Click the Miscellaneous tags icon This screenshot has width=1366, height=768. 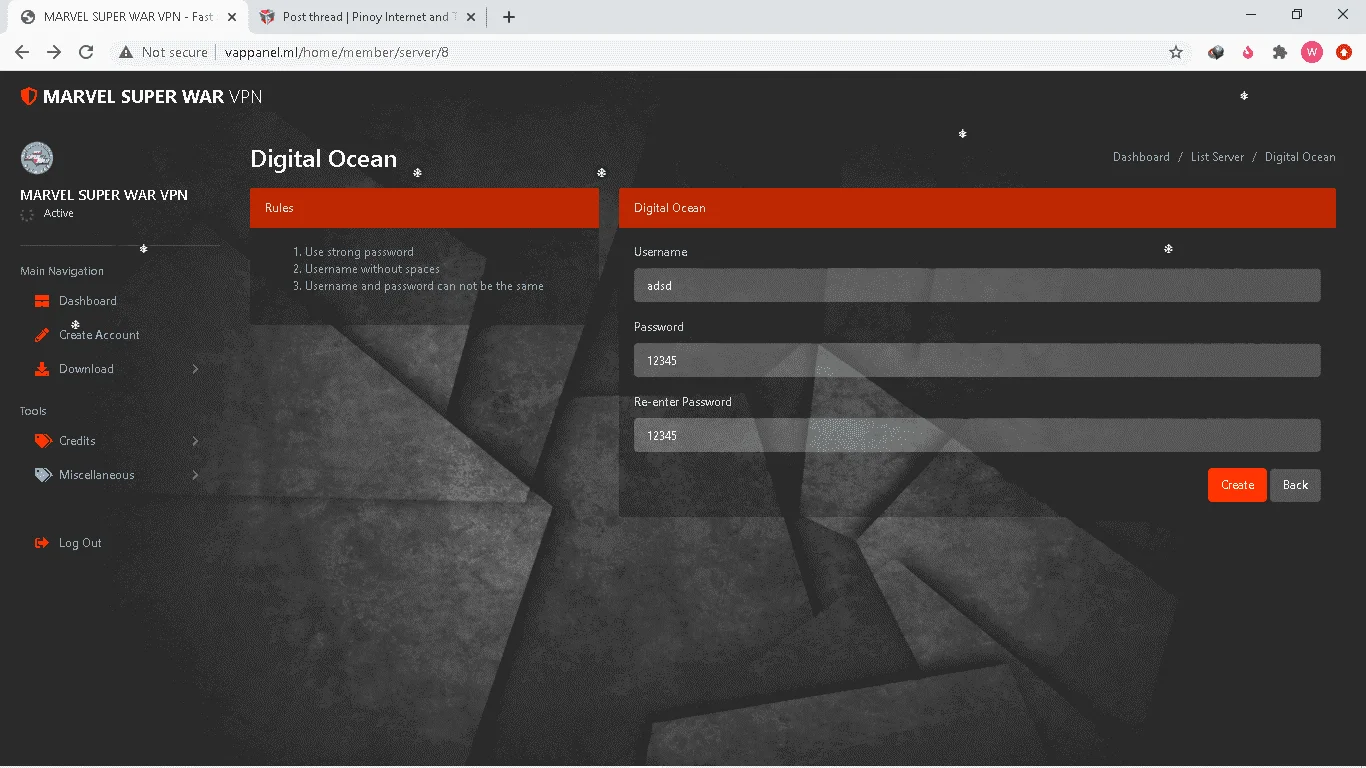click(43, 475)
